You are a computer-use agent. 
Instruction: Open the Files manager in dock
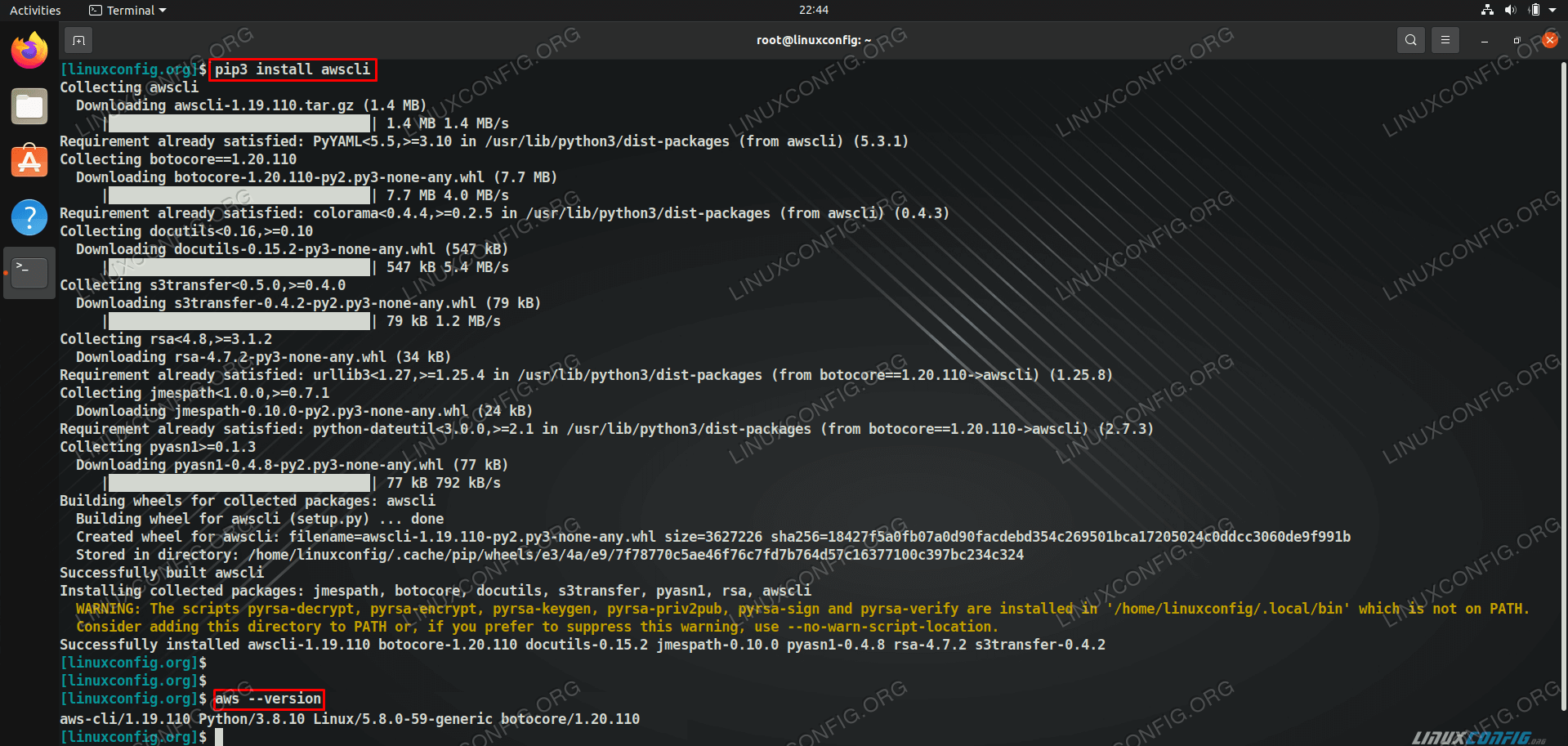click(x=29, y=107)
